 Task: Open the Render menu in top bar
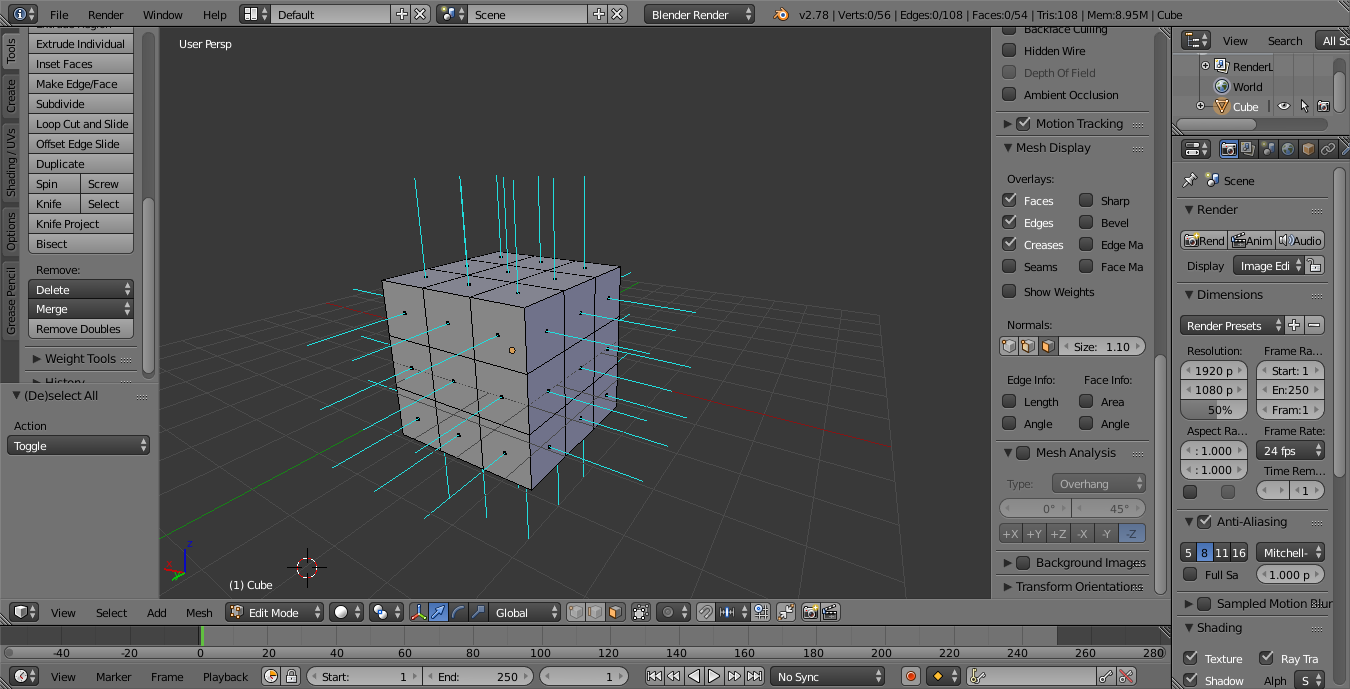pyautogui.click(x=105, y=15)
